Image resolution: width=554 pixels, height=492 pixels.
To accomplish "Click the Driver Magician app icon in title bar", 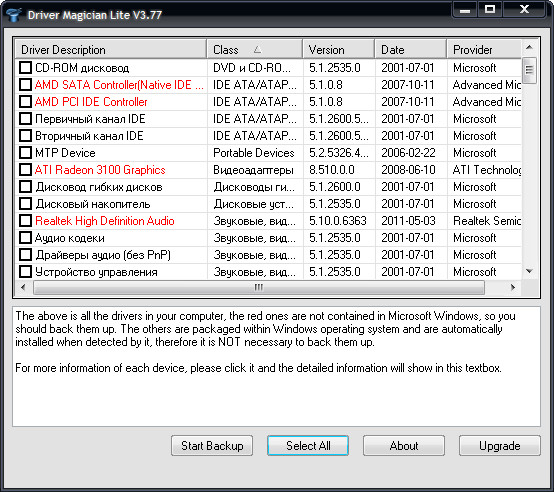I will point(13,15).
